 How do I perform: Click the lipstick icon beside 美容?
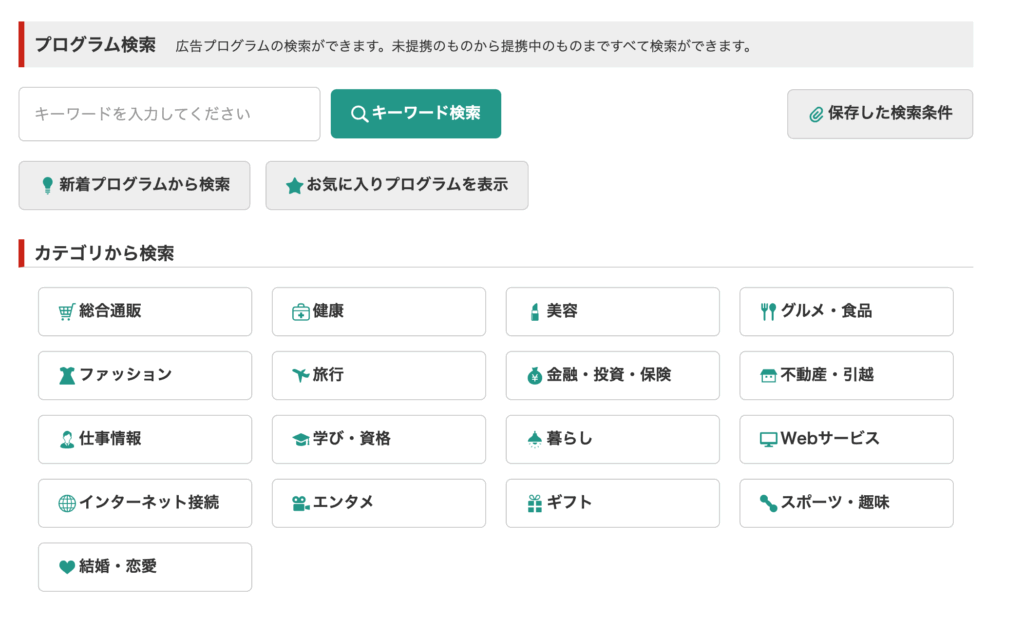(534, 312)
